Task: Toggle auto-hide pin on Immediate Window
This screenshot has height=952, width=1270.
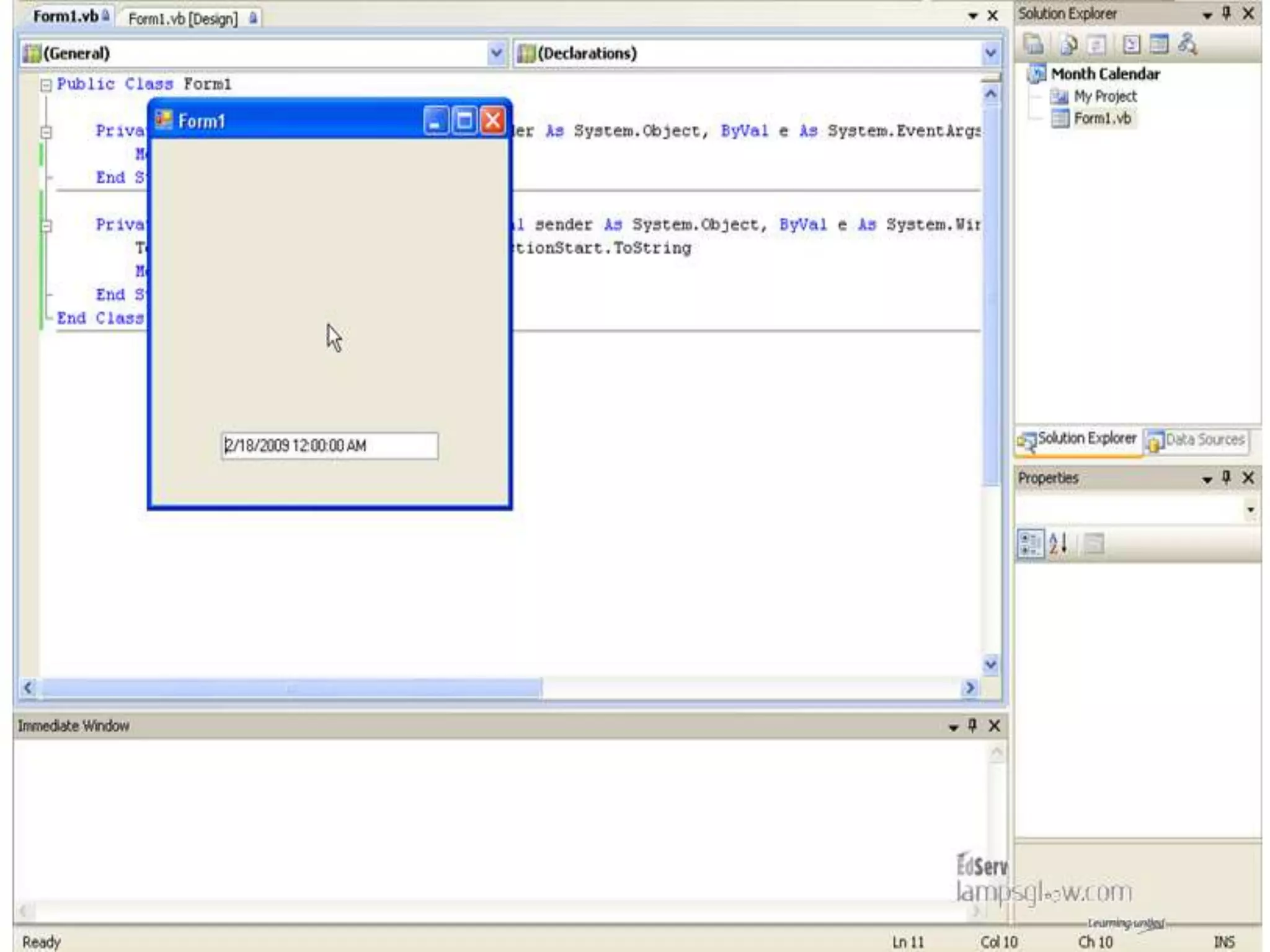Action: click(x=972, y=725)
